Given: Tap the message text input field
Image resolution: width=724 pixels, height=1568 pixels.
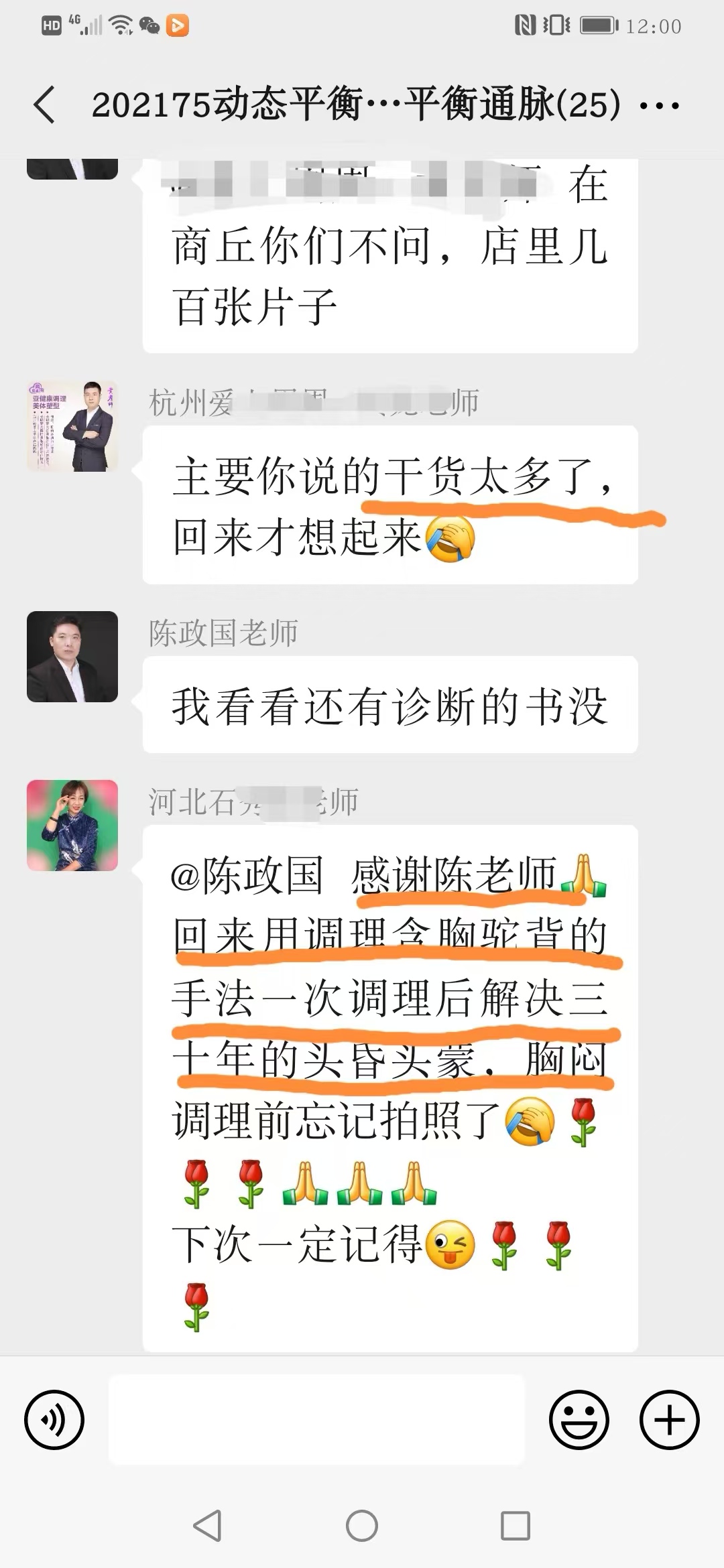Looking at the screenshot, I should tap(316, 1419).
